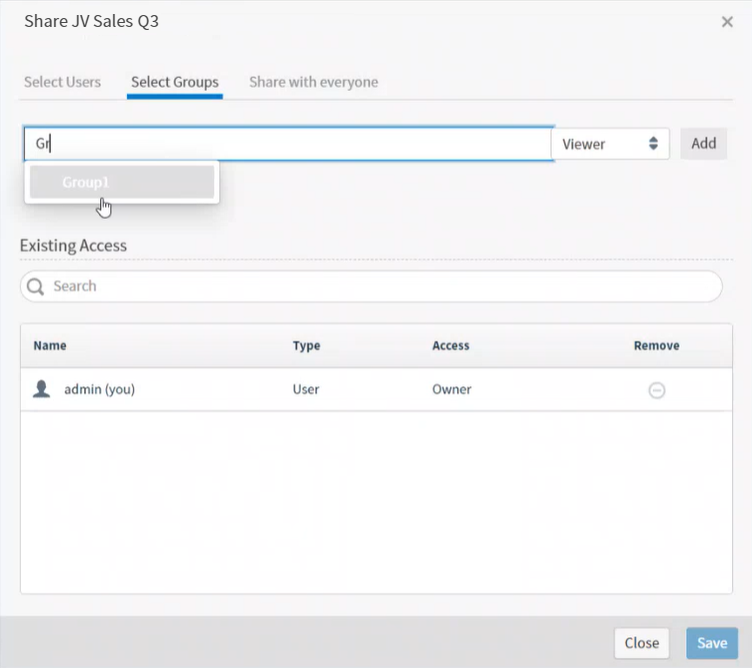Click the Name column header
The width and height of the screenshot is (752, 668).
click(x=50, y=345)
